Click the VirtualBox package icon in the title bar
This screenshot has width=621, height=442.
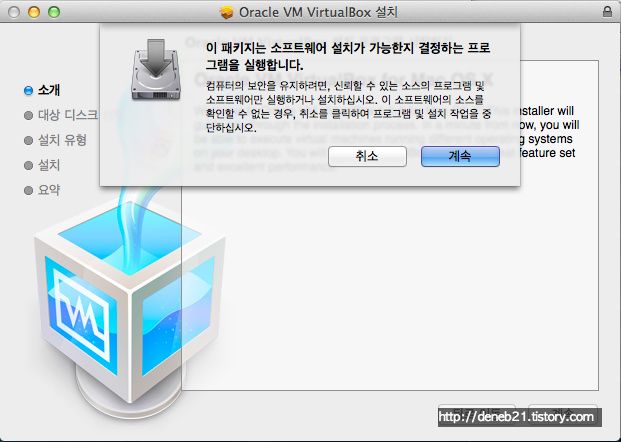[x=227, y=12]
